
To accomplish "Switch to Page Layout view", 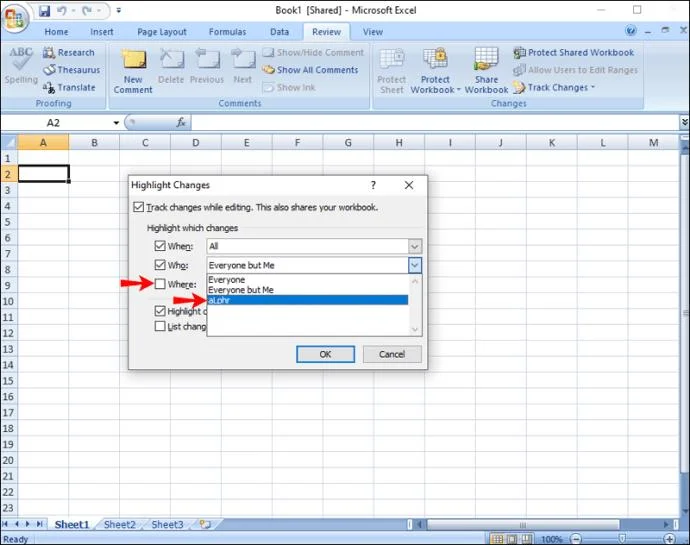I will (x=512, y=539).
